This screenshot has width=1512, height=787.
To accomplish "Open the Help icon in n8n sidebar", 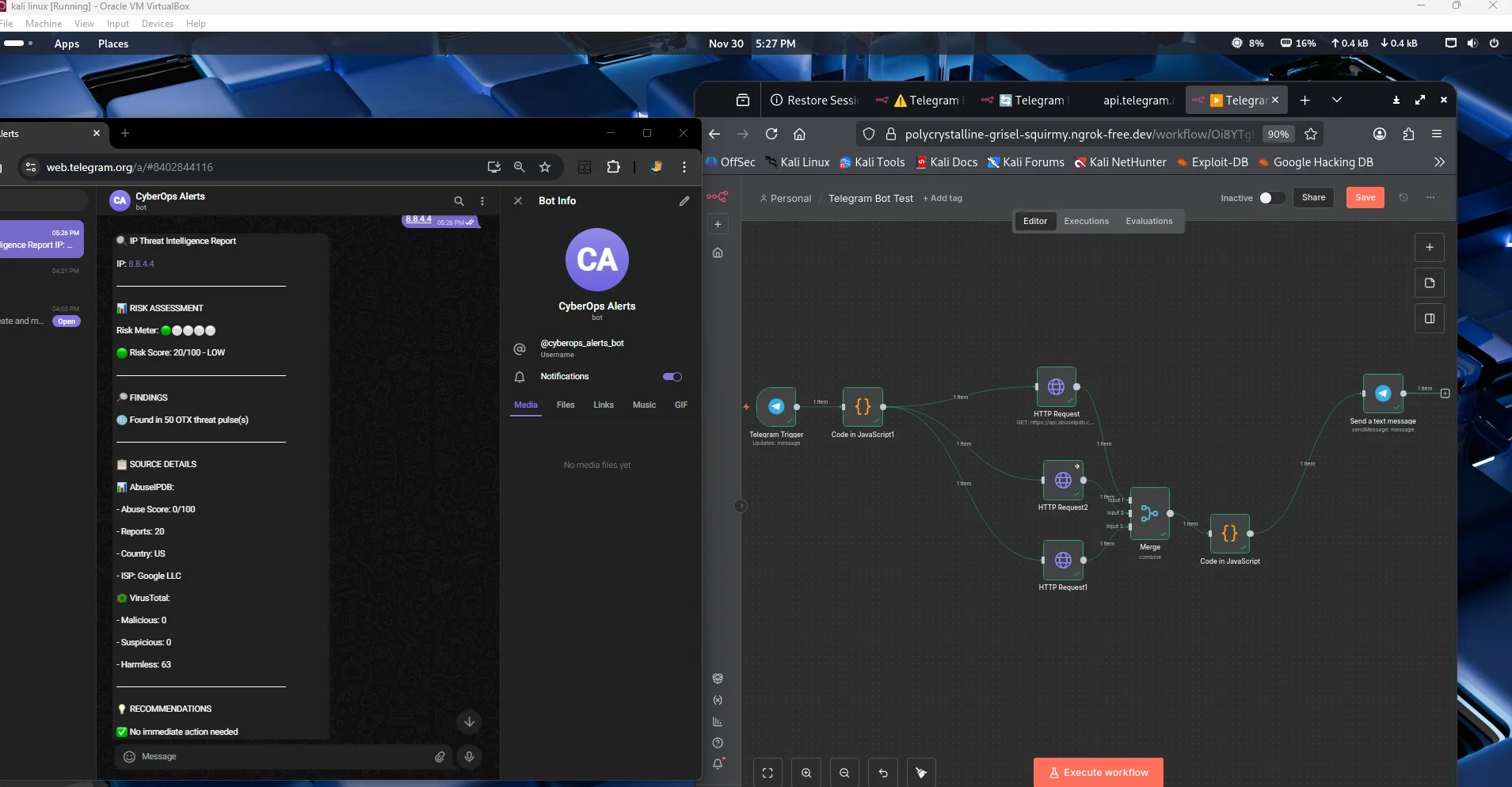I will pos(718,743).
